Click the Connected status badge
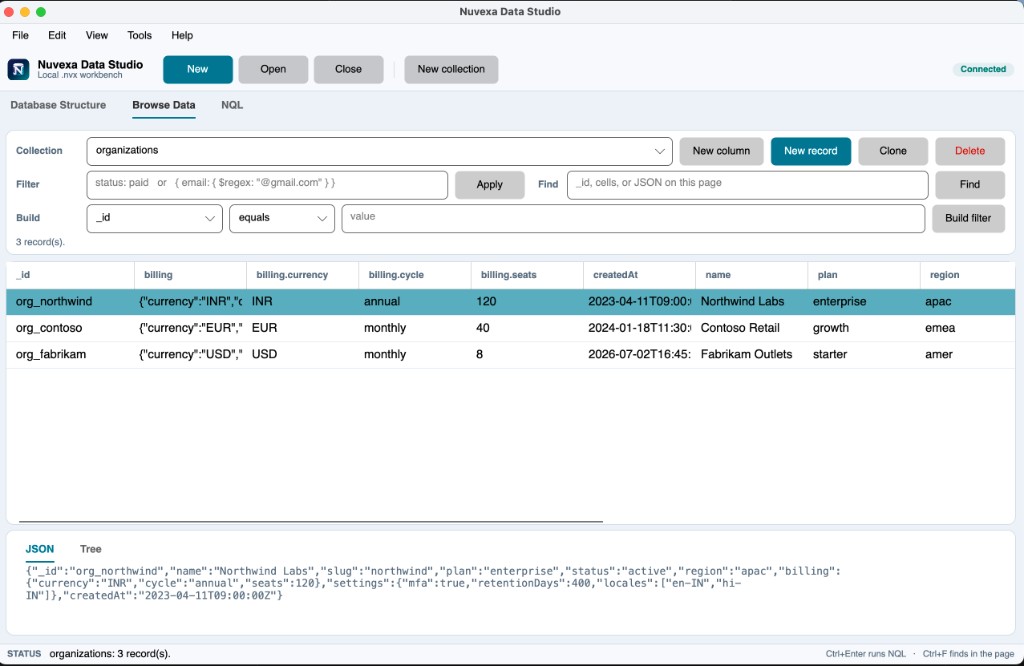The image size is (1024, 666). pos(983,69)
